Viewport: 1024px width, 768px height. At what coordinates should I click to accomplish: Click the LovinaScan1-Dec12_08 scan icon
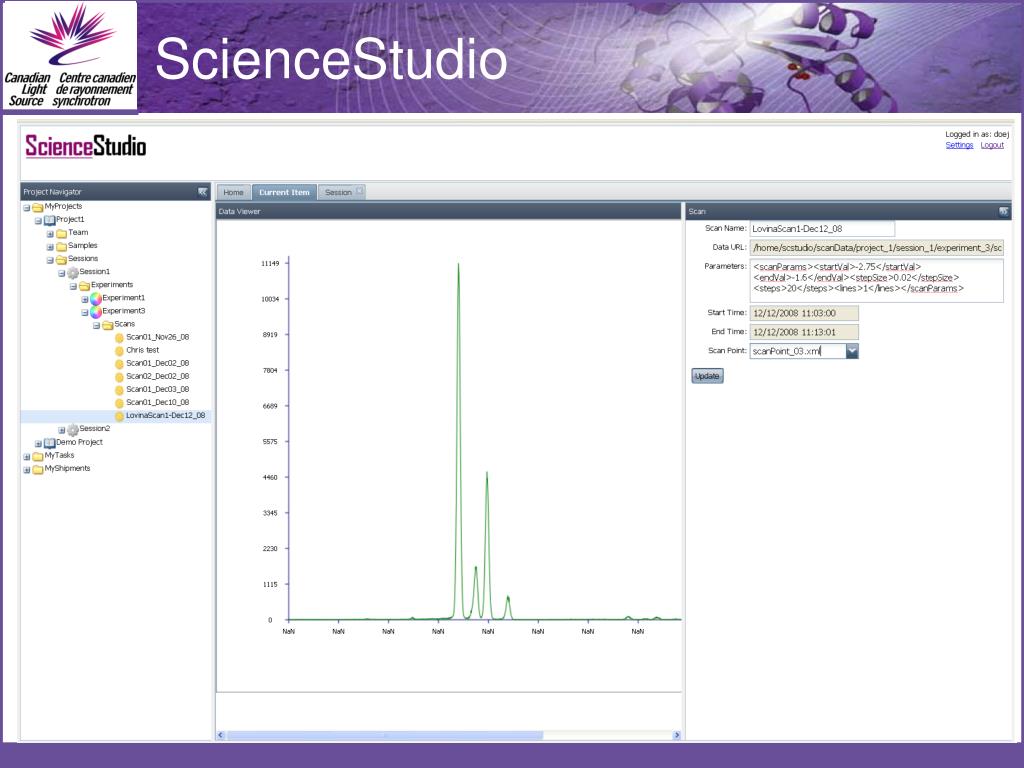119,416
